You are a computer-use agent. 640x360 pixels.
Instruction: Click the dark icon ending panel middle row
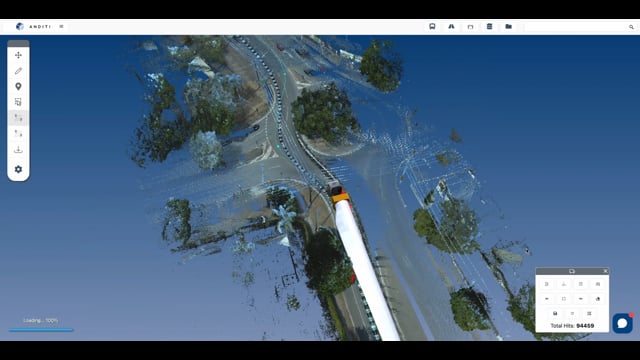click(x=598, y=299)
